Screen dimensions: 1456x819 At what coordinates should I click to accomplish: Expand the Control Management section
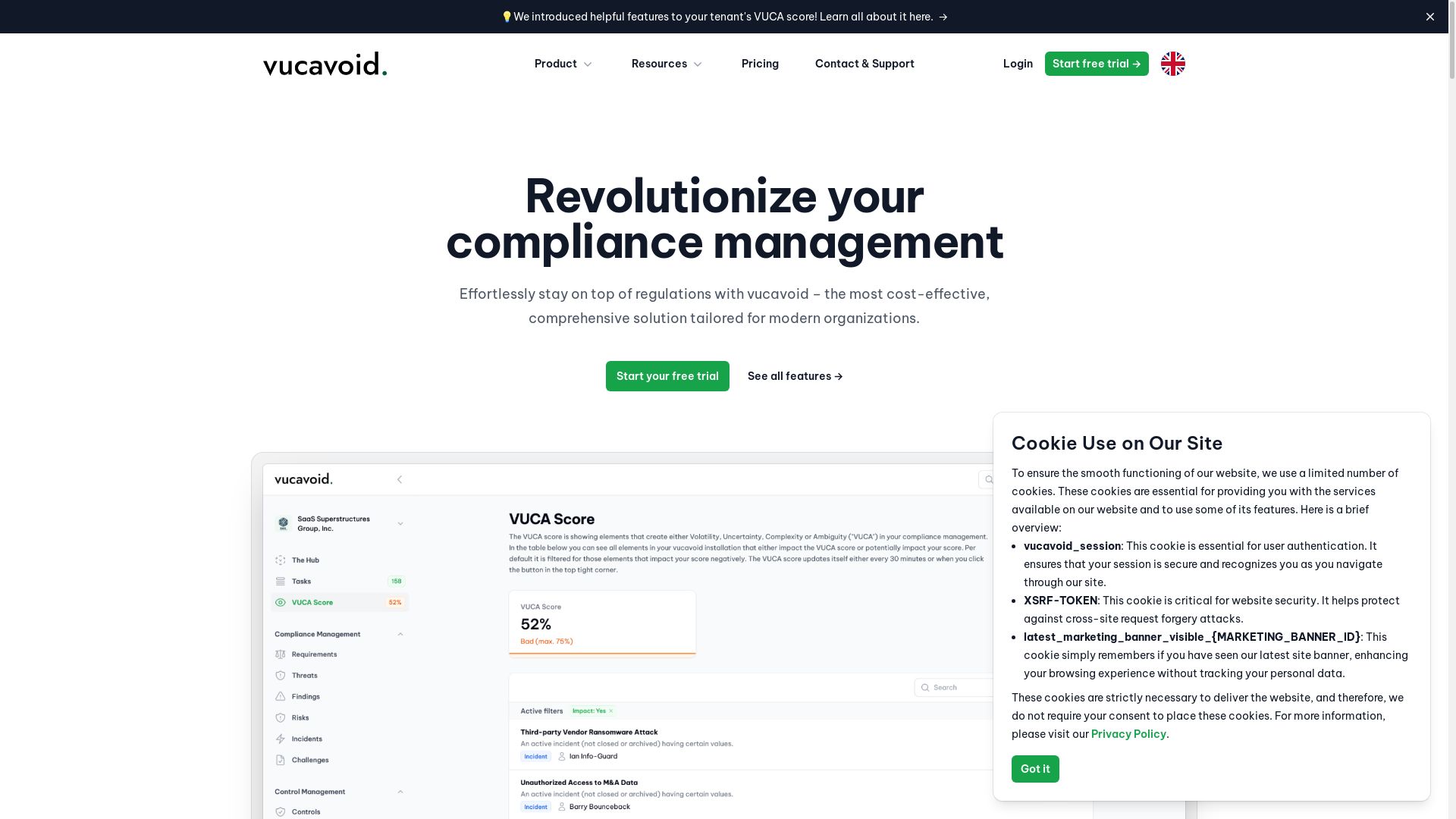click(x=400, y=791)
